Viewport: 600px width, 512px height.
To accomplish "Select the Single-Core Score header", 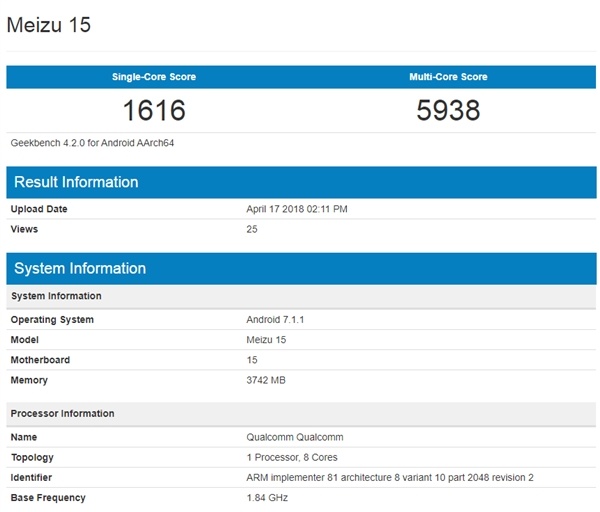I will [x=154, y=77].
